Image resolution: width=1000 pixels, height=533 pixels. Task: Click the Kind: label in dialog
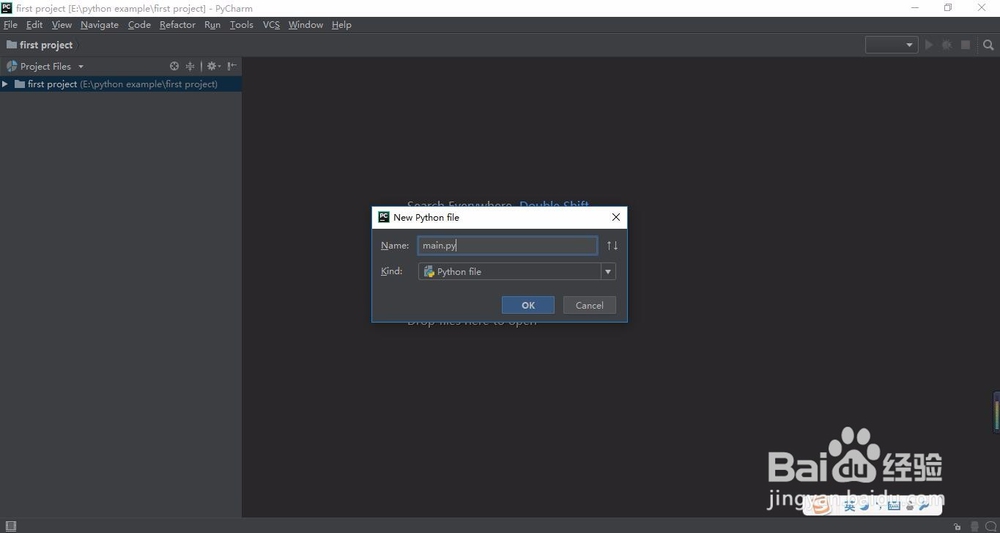pyautogui.click(x=392, y=271)
